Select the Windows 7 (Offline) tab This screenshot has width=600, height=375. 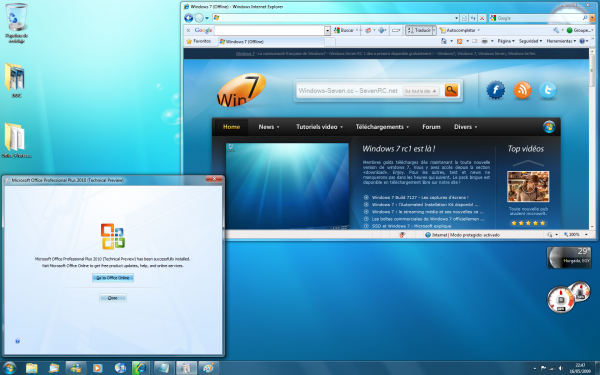271,41
